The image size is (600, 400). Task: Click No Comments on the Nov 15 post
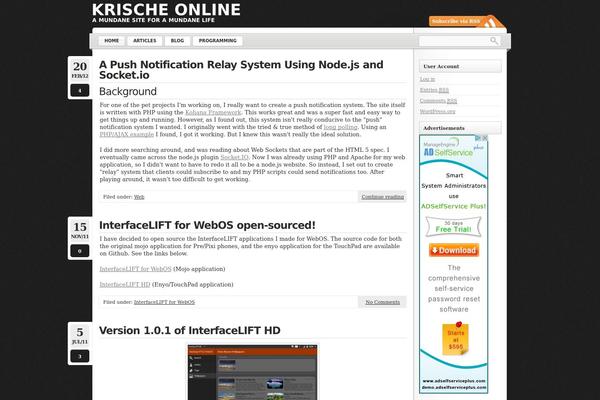click(x=382, y=302)
